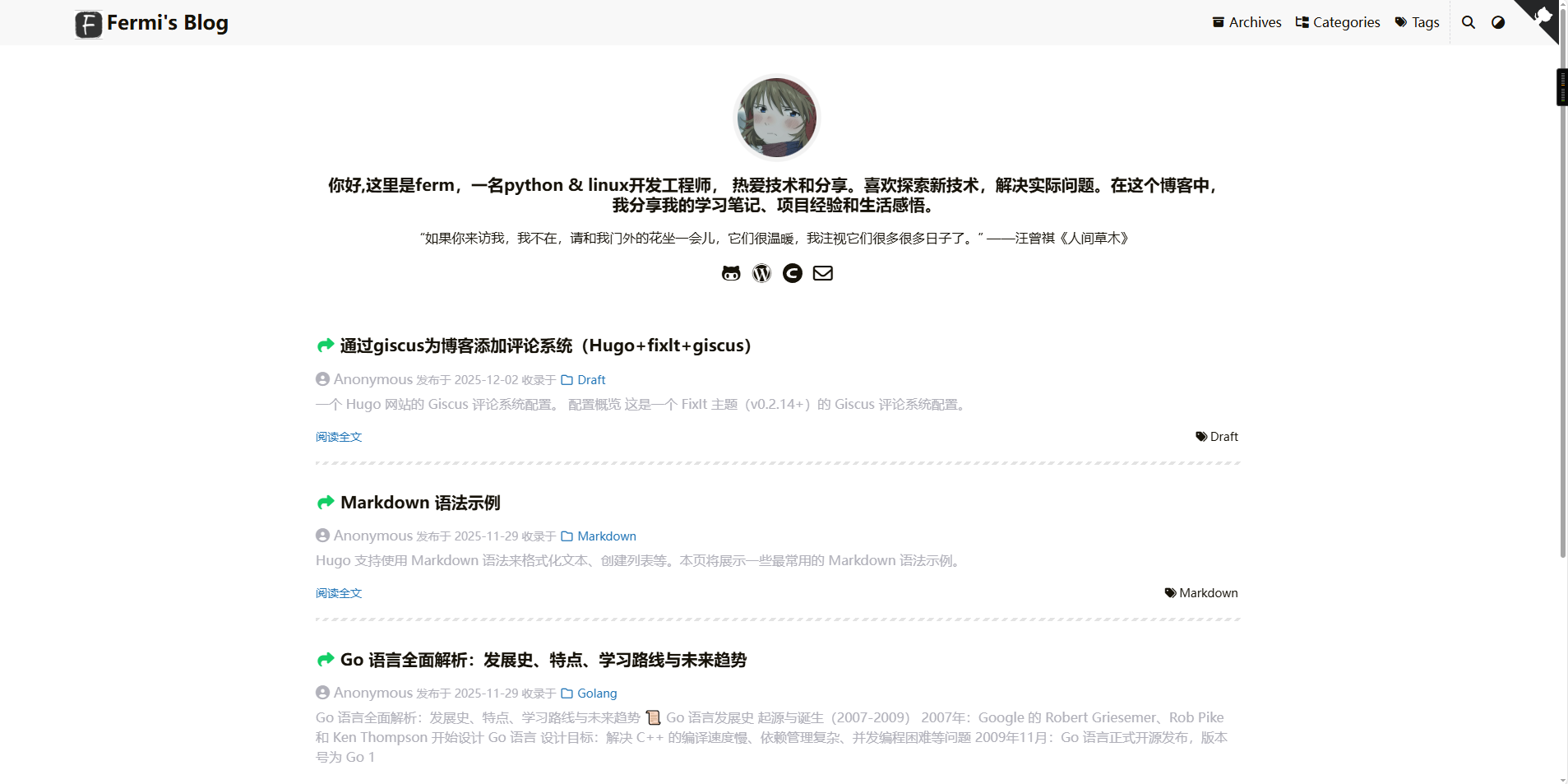Open the giscus 评论系统 post title
Screen dimensions: 1568x784
tap(545, 346)
